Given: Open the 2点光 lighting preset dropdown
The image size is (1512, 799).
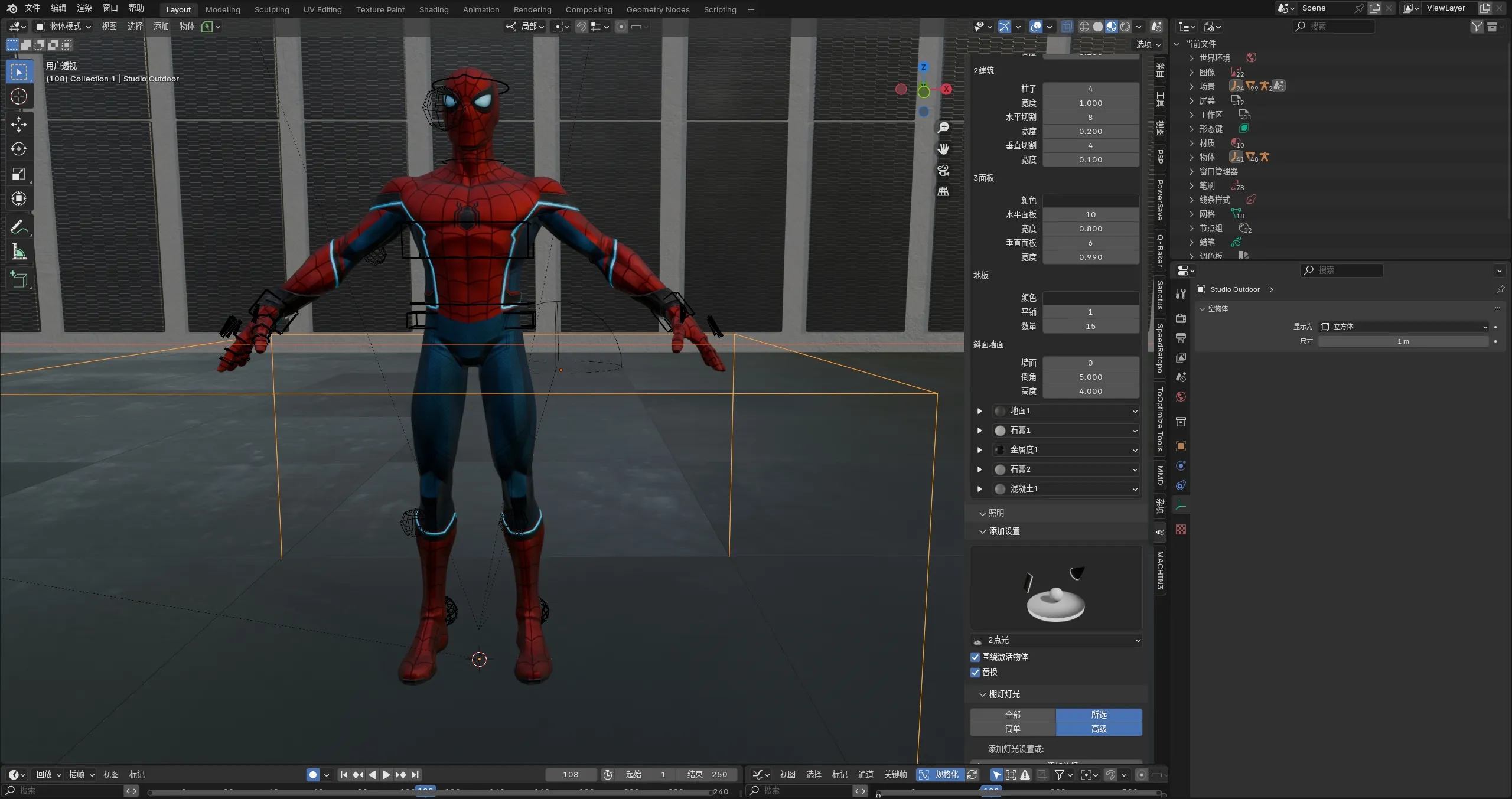Looking at the screenshot, I should tap(1056, 640).
